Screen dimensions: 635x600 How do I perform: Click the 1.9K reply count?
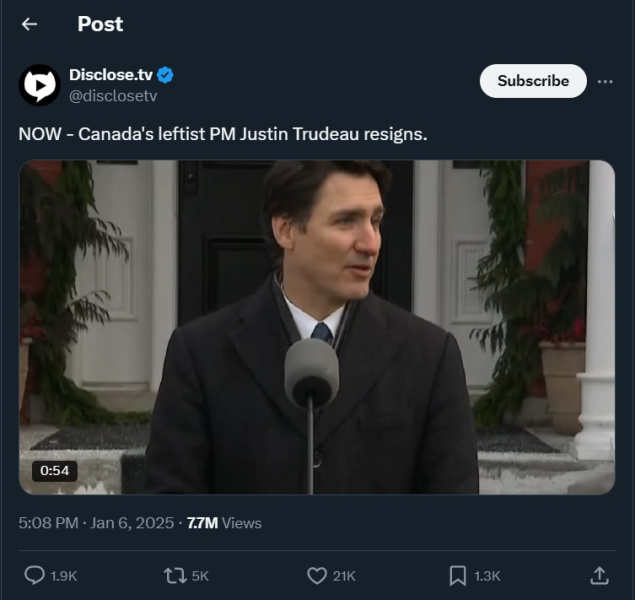64,576
